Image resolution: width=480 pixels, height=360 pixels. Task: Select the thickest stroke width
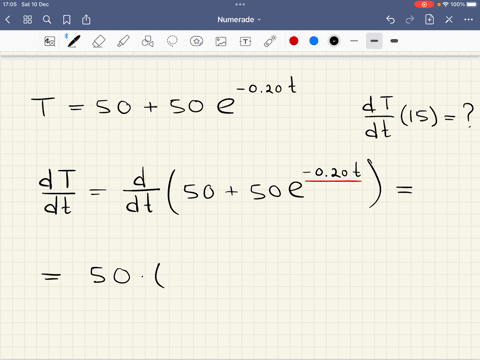coord(394,41)
